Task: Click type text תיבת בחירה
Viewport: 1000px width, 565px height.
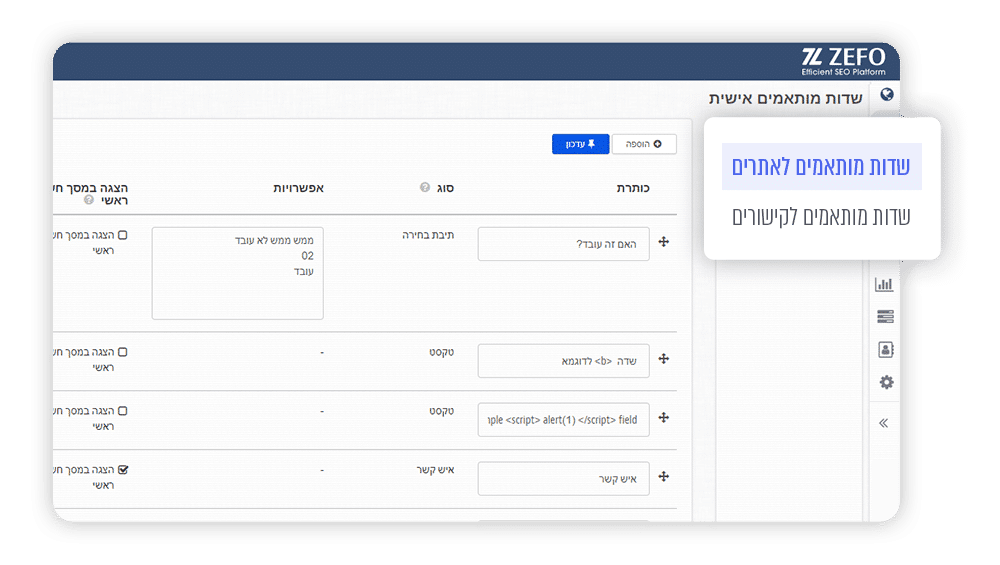Action: (x=428, y=235)
